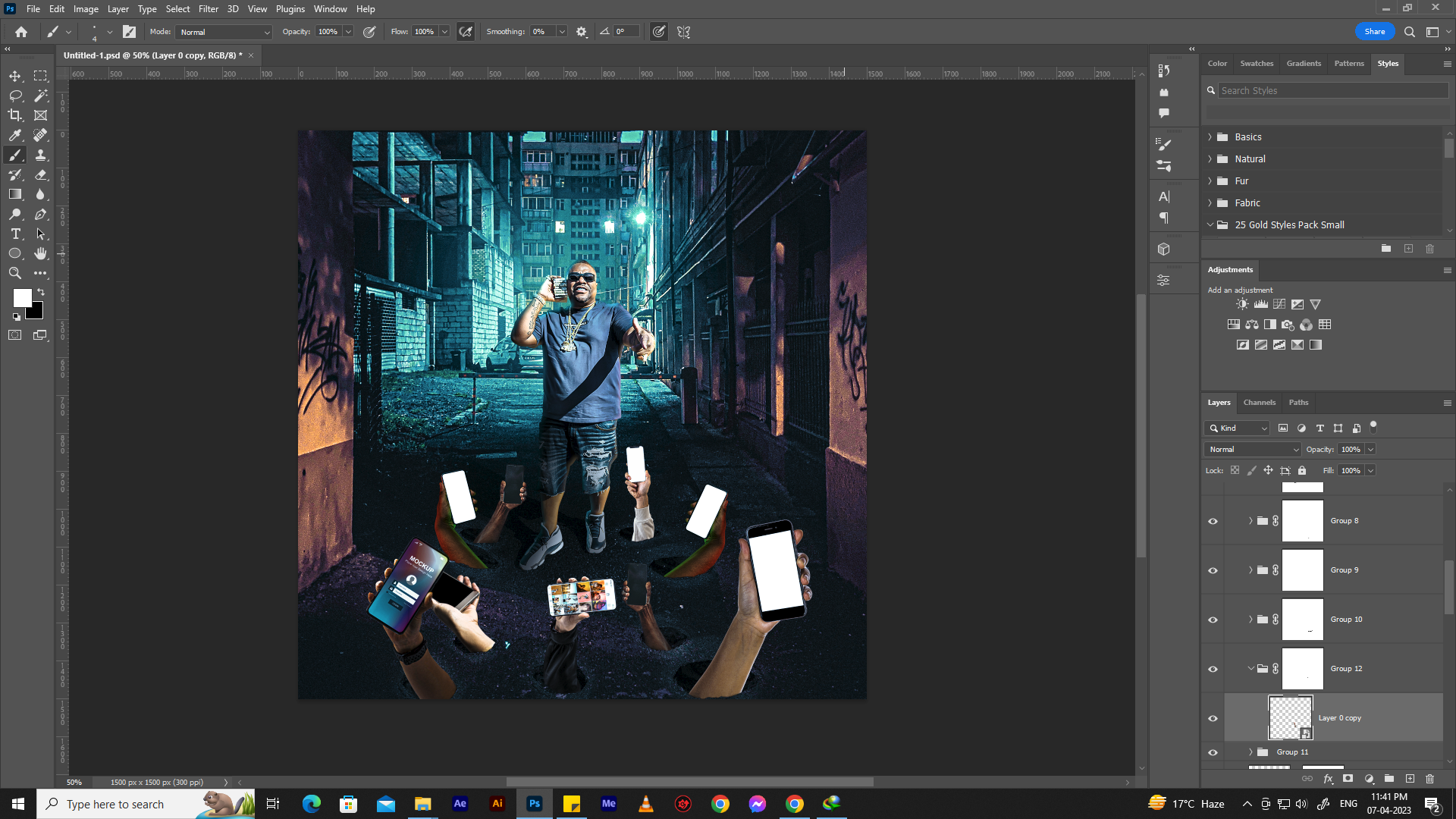
Task: Hide the Group 8 layer
Action: [1213, 521]
